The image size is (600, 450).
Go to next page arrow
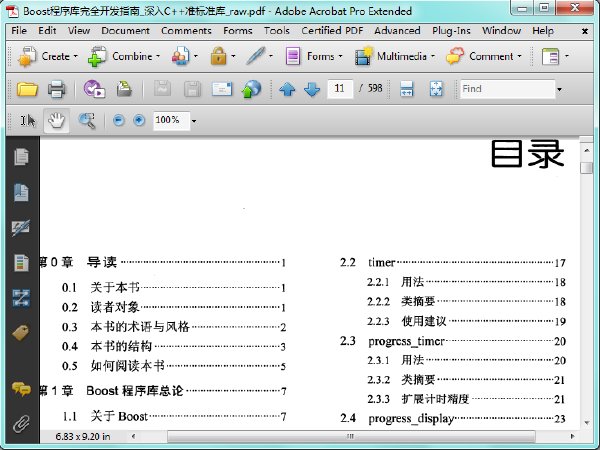(x=312, y=90)
